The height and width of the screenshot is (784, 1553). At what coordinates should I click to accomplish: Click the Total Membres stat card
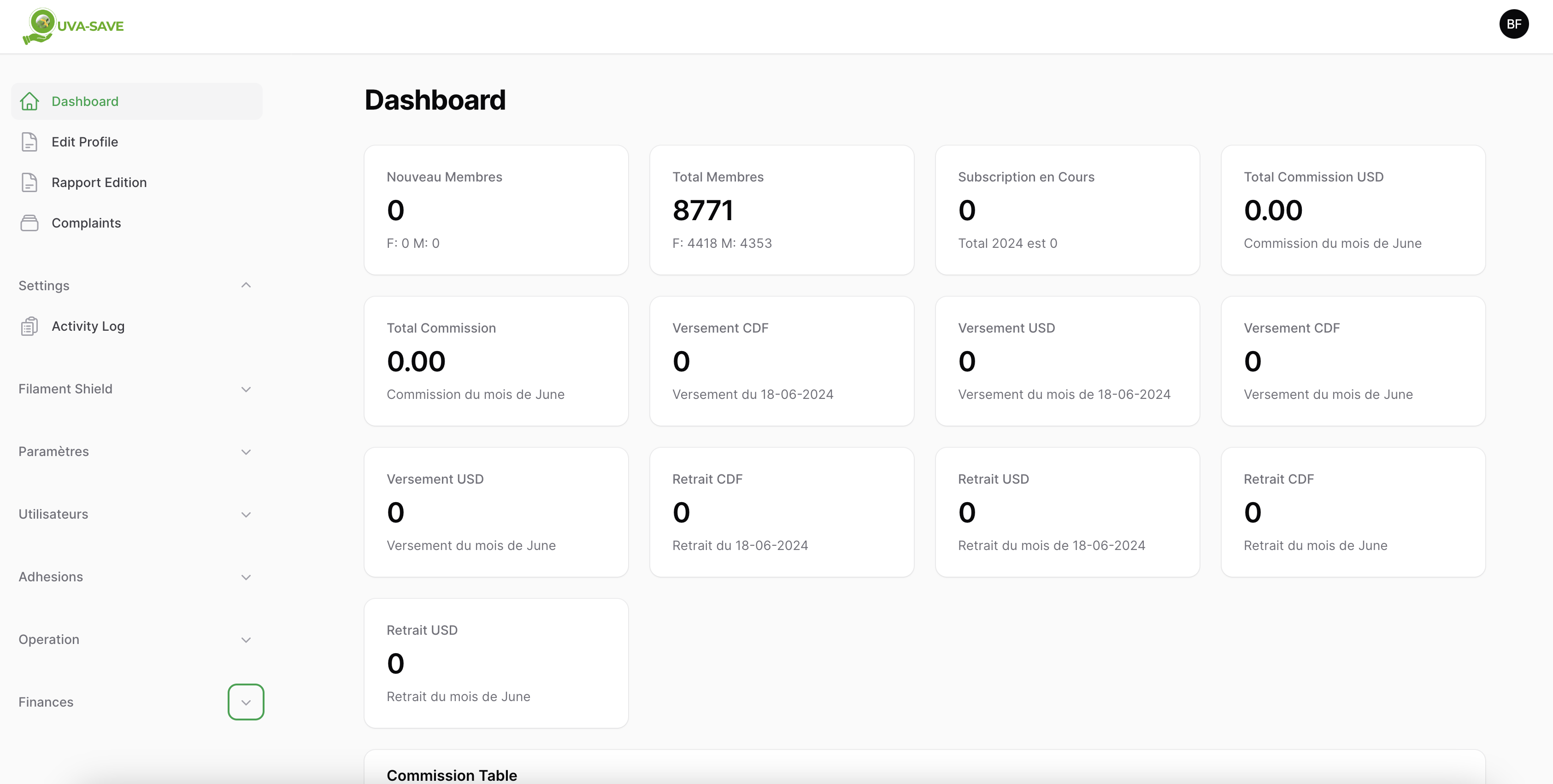(x=781, y=210)
